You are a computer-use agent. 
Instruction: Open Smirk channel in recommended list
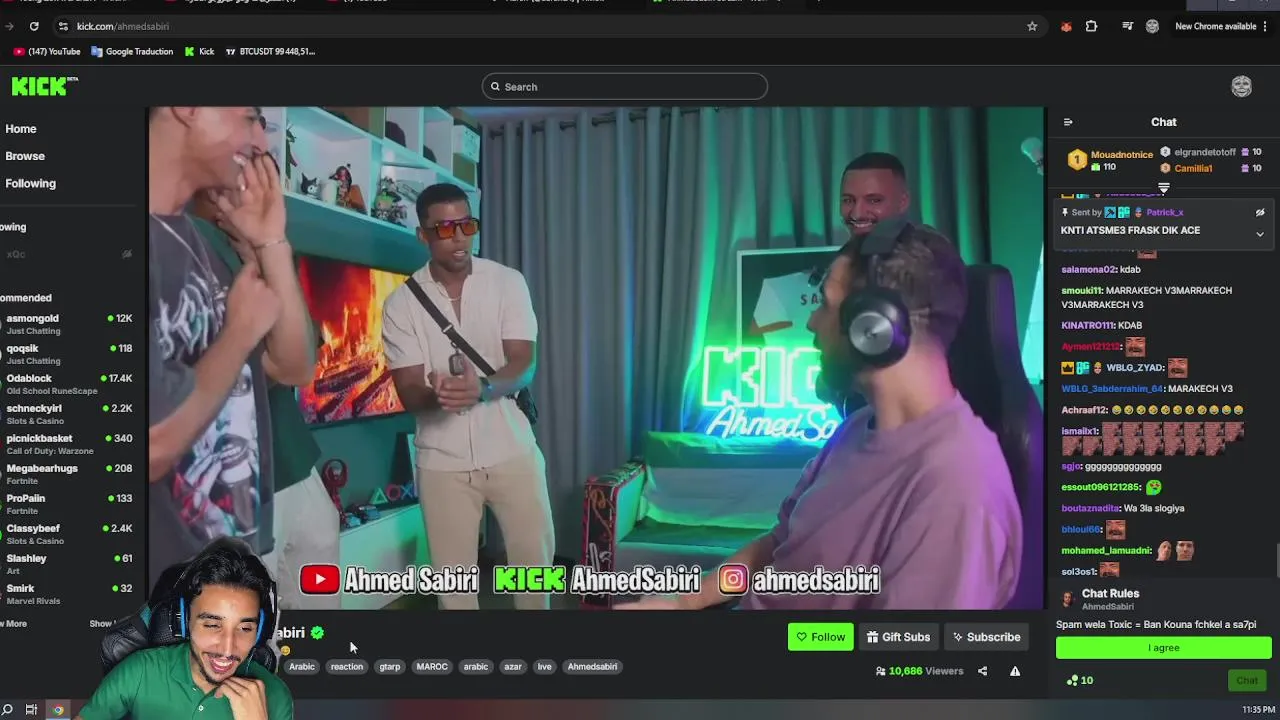(x=68, y=594)
